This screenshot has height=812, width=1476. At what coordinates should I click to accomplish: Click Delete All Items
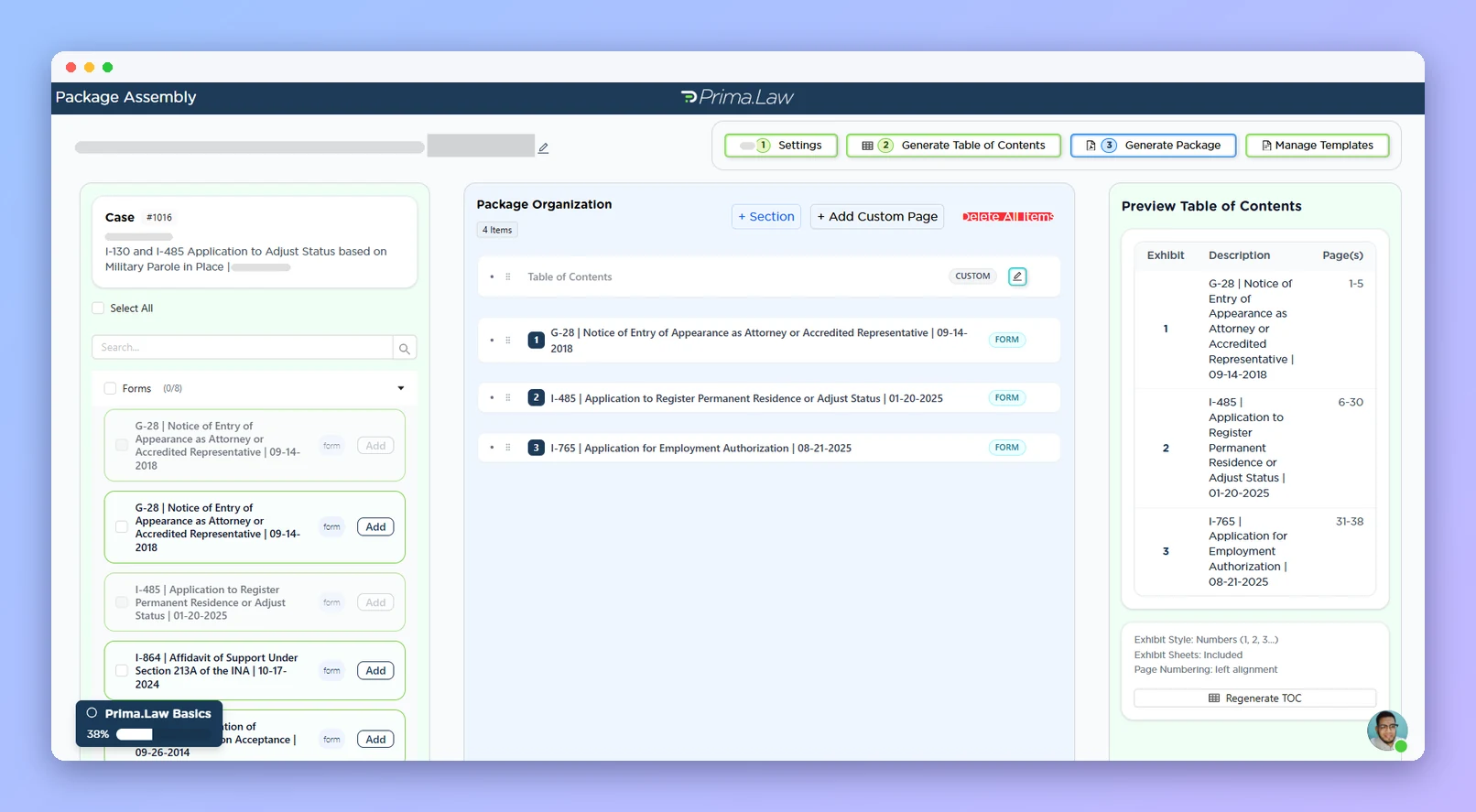1007,217
